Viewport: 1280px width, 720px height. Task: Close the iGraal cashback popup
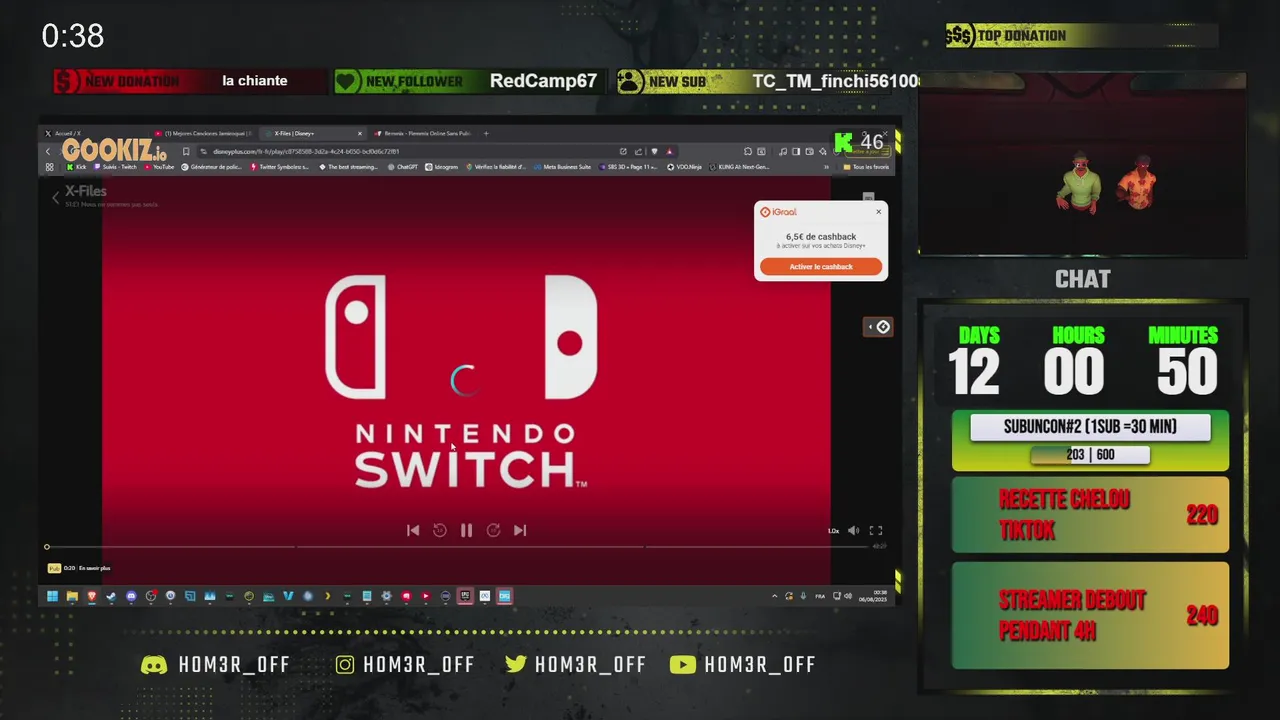coord(879,211)
